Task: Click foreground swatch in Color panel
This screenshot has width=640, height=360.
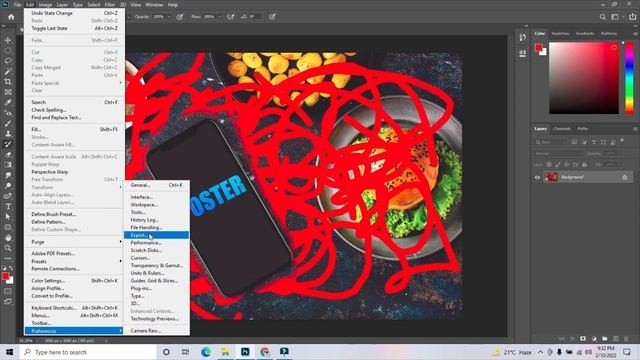Action: coord(539,48)
